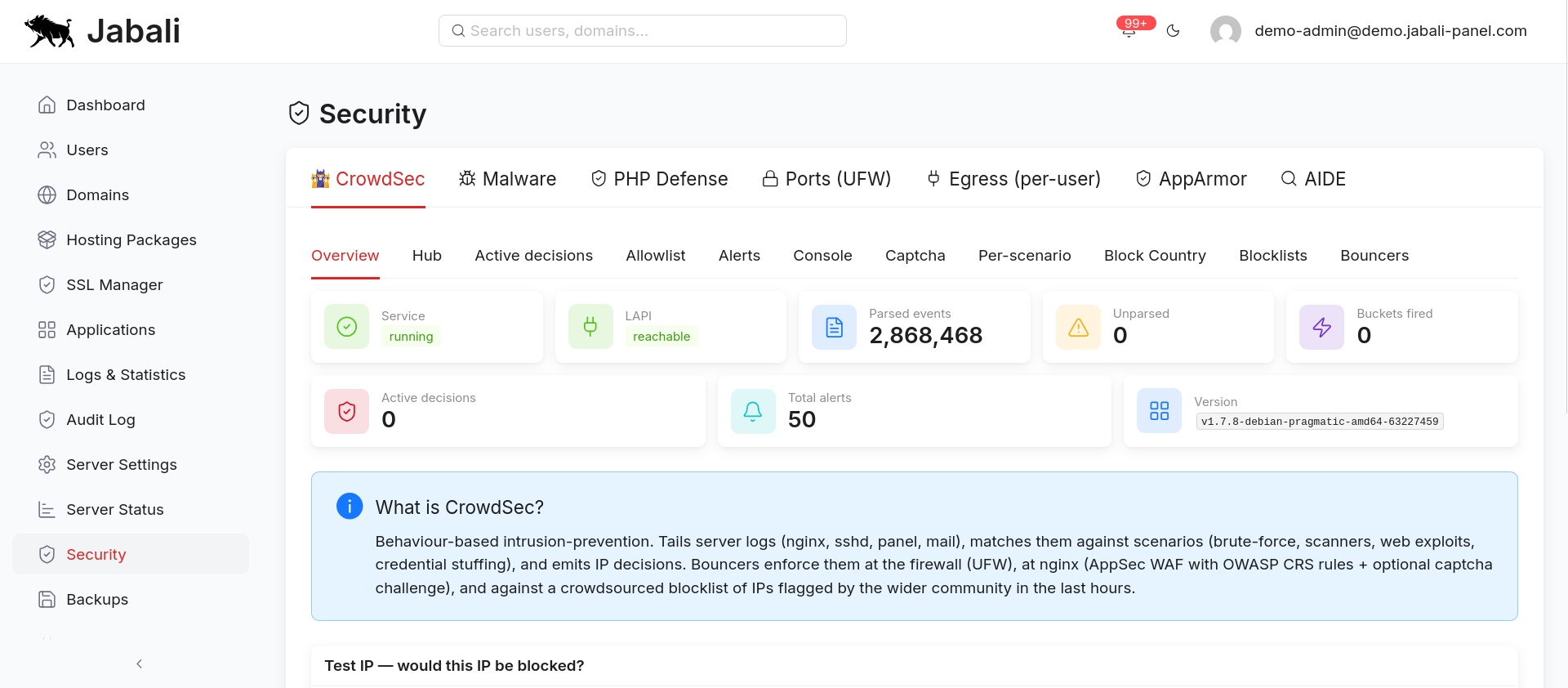Click the shield icon beside Security heading
The image size is (1568, 688).
coord(299,114)
